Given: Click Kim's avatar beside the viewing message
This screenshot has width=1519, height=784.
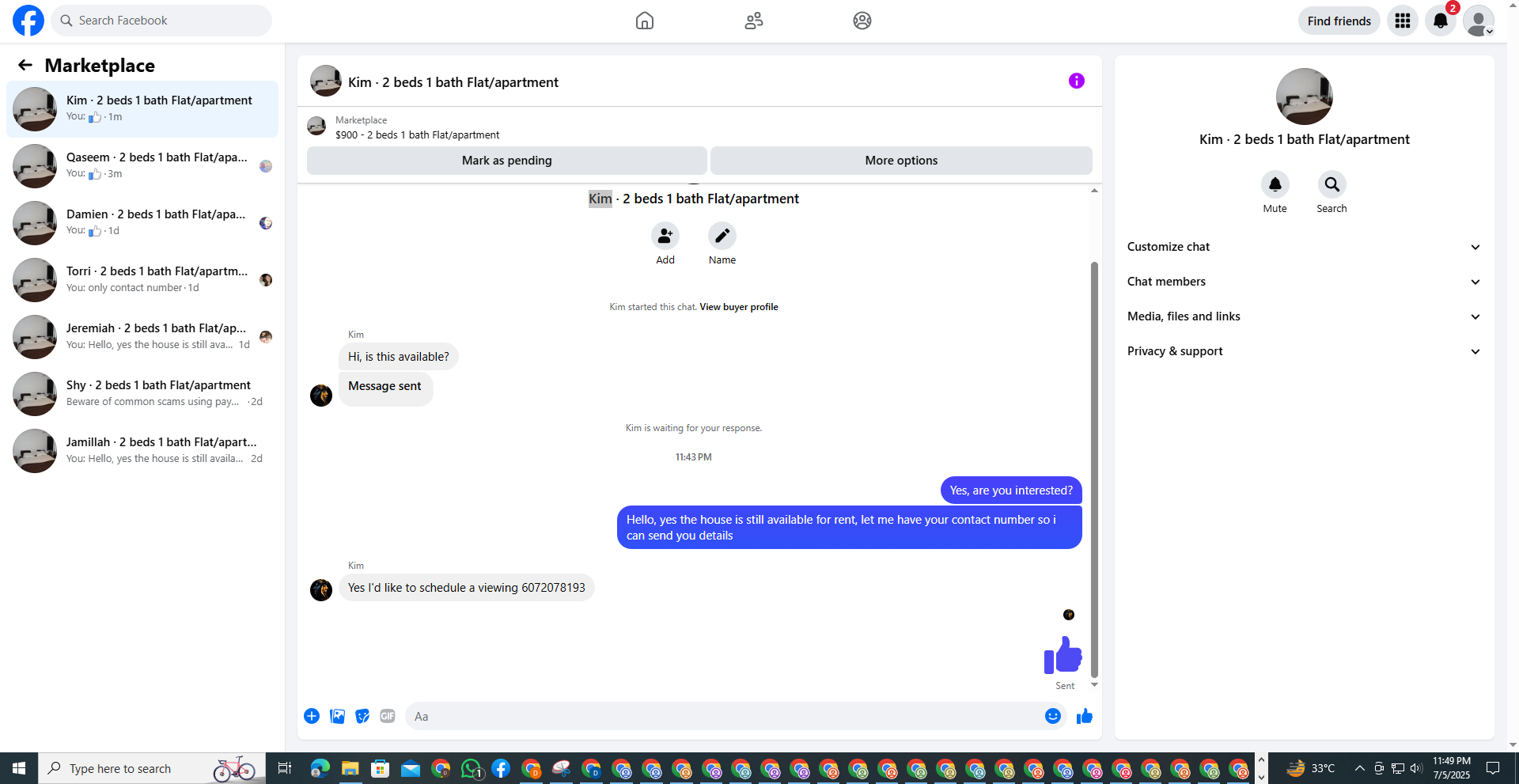Looking at the screenshot, I should [x=321, y=590].
